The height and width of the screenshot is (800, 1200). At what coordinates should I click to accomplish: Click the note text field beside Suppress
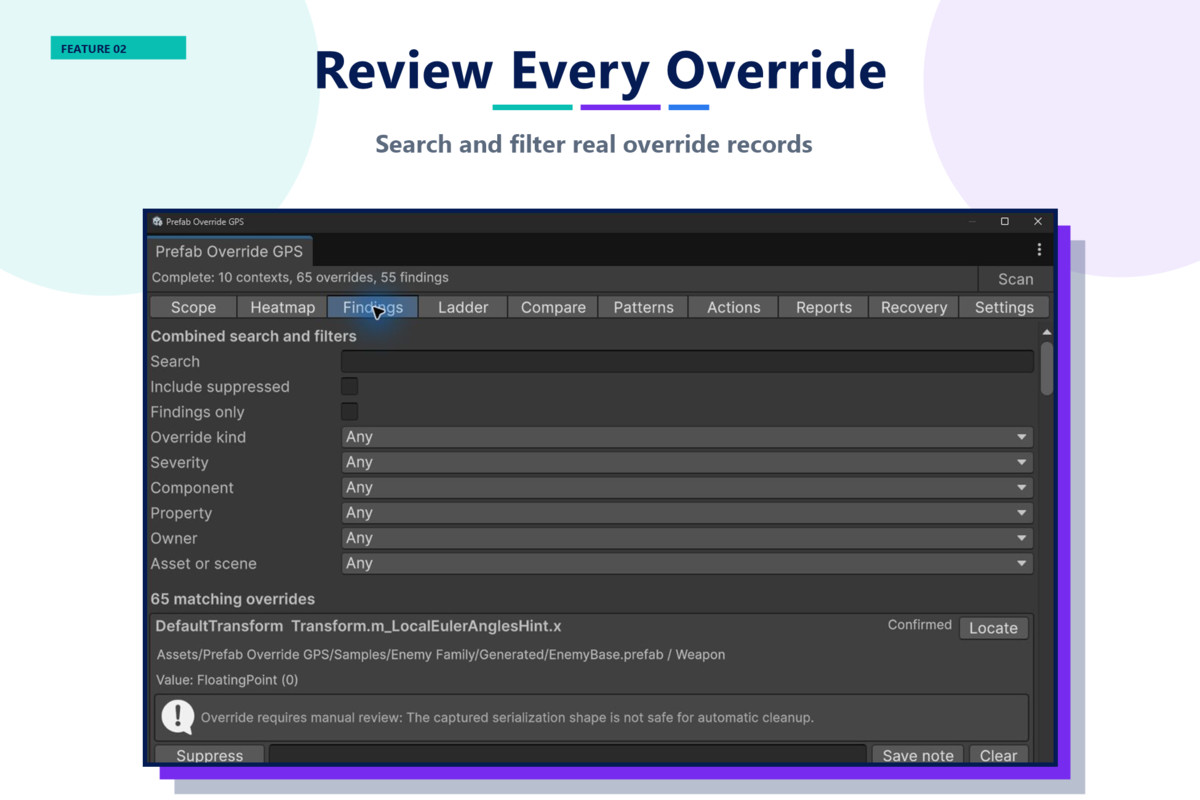coord(567,755)
